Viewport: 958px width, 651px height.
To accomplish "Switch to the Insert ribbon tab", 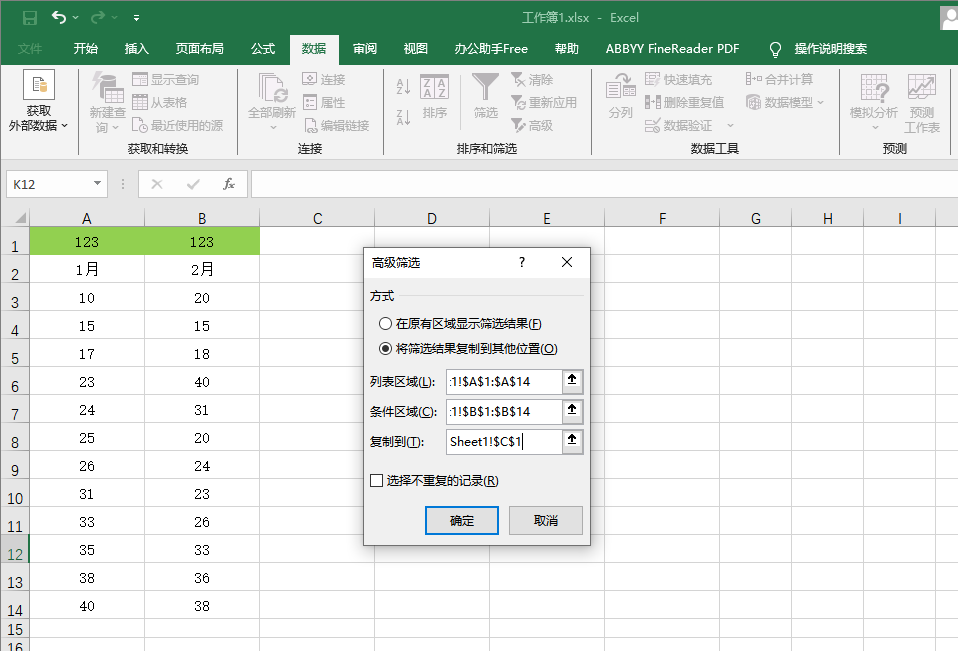I will point(137,49).
